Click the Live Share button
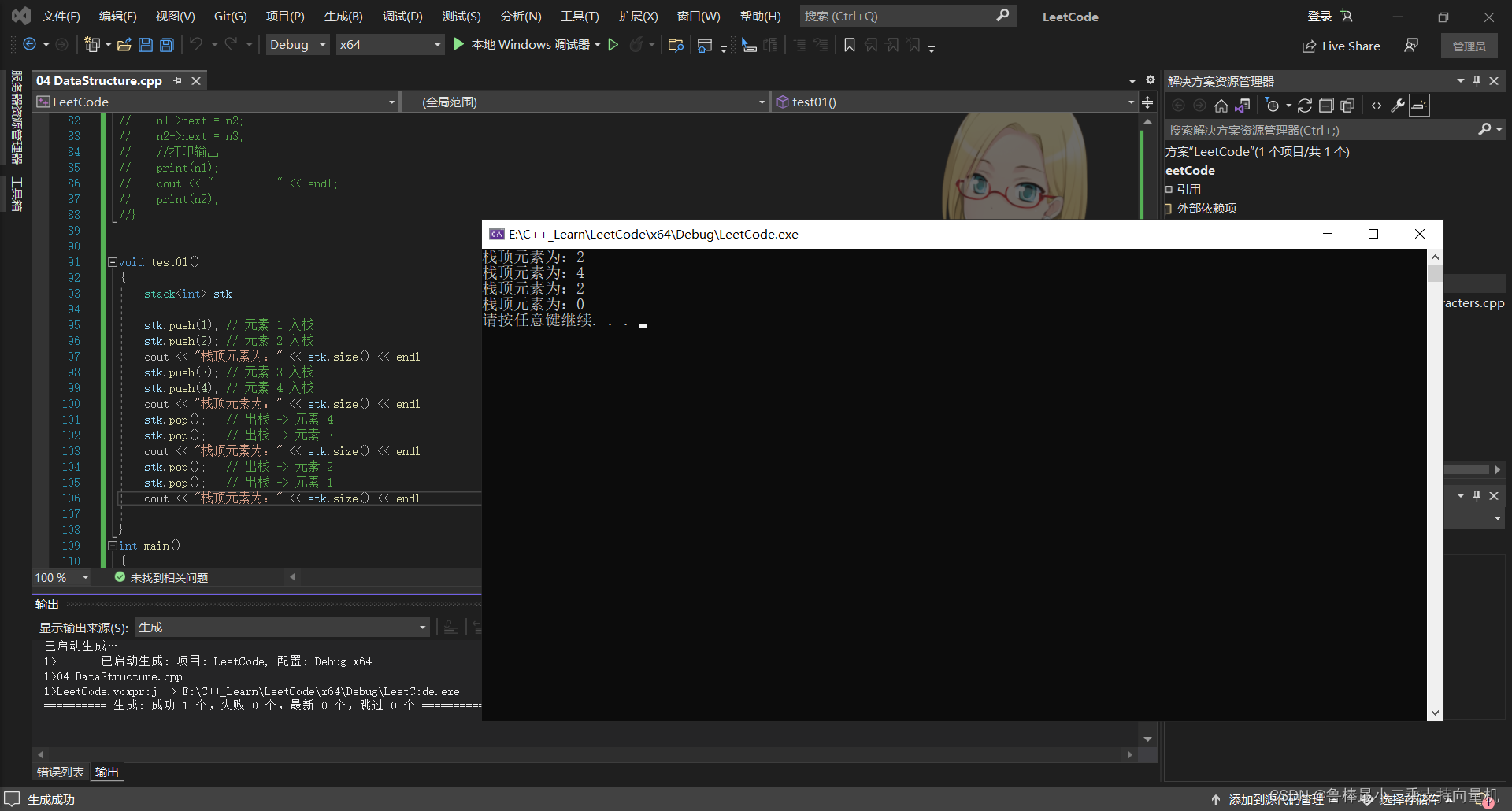 [x=1340, y=46]
